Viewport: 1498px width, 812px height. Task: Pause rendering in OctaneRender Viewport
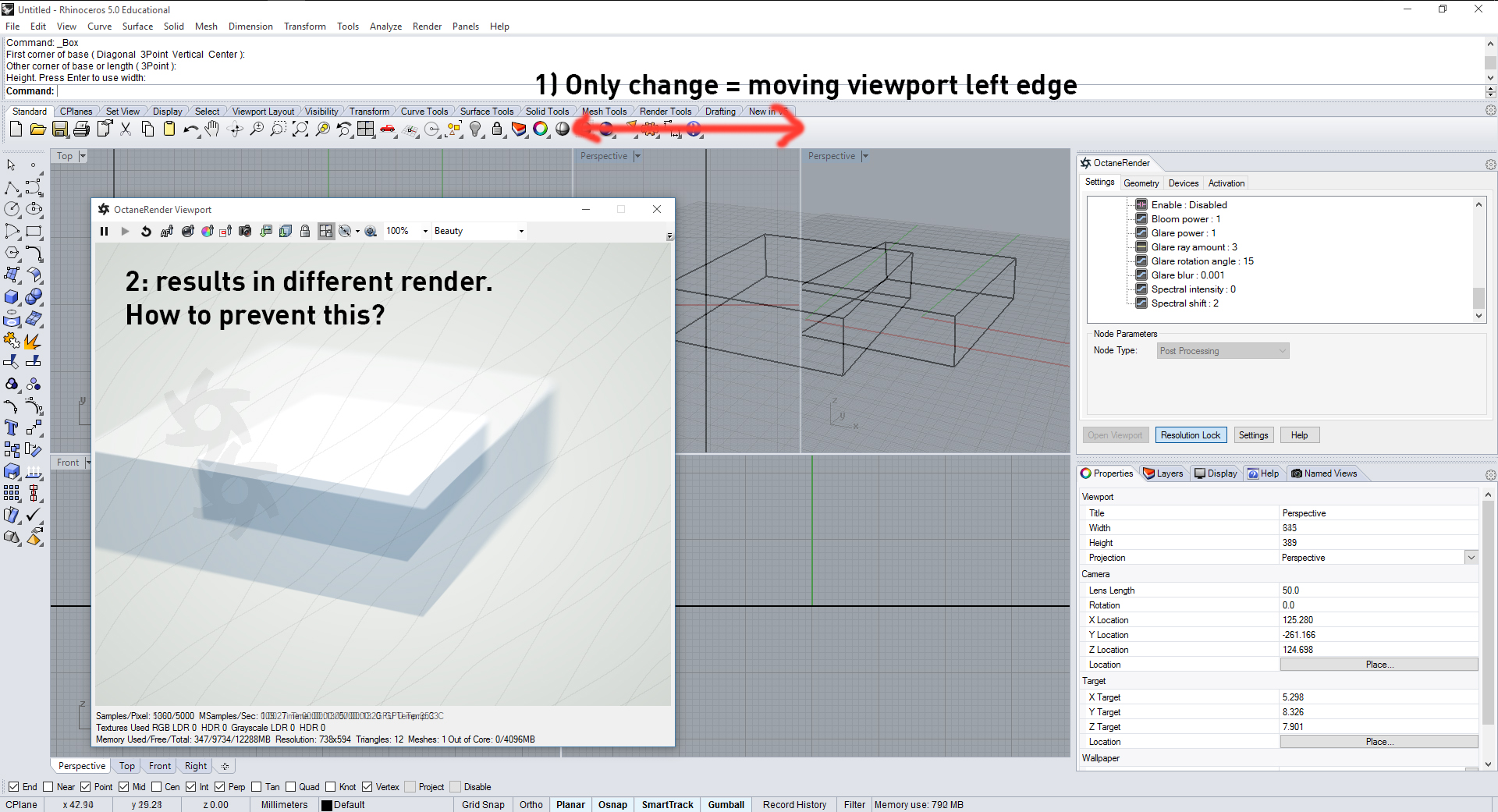pos(104,231)
